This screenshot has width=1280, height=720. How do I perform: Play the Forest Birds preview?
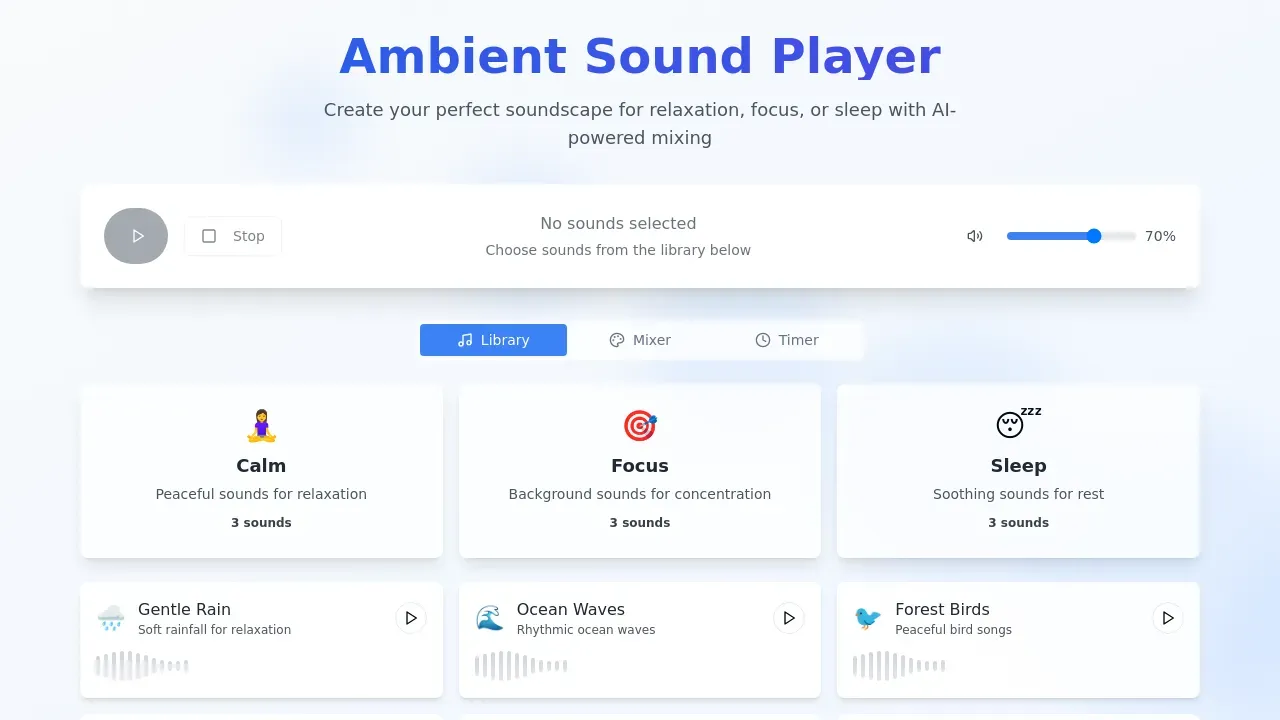1167,618
